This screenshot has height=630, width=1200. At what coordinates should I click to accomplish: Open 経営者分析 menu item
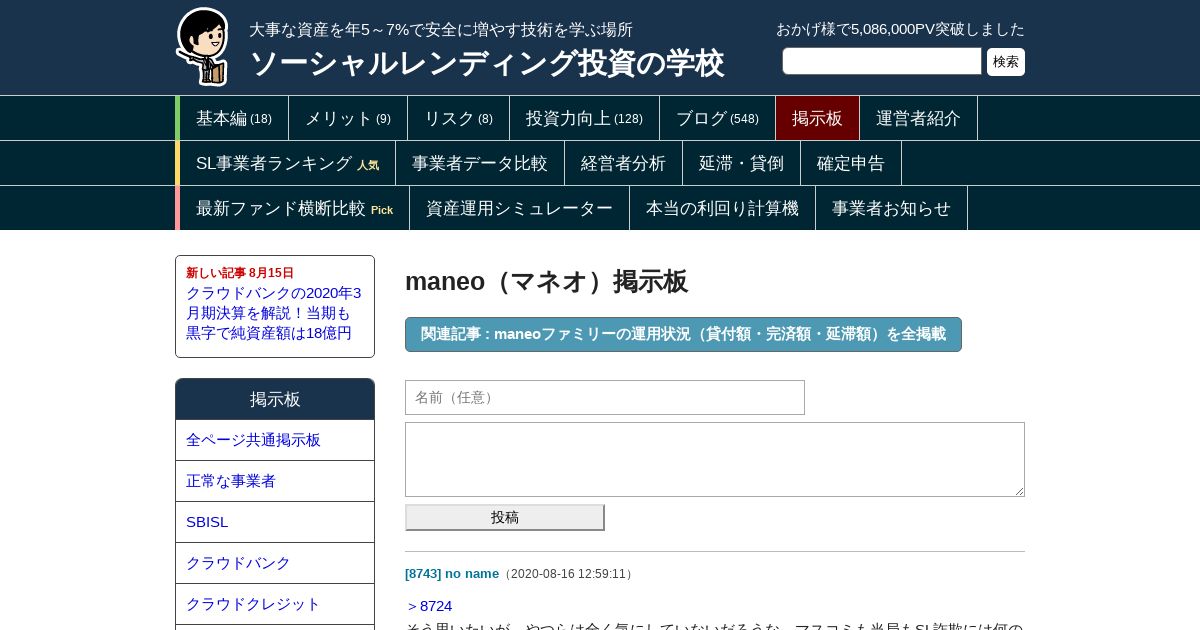point(623,163)
